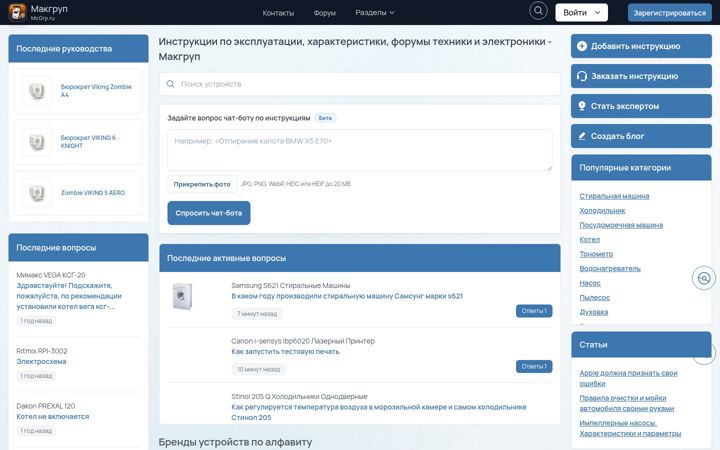Screen dimensions: 720x450
Task: Click Бюрократ VIKING 6 KNIGHT text link
Action: tap(88, 142)
